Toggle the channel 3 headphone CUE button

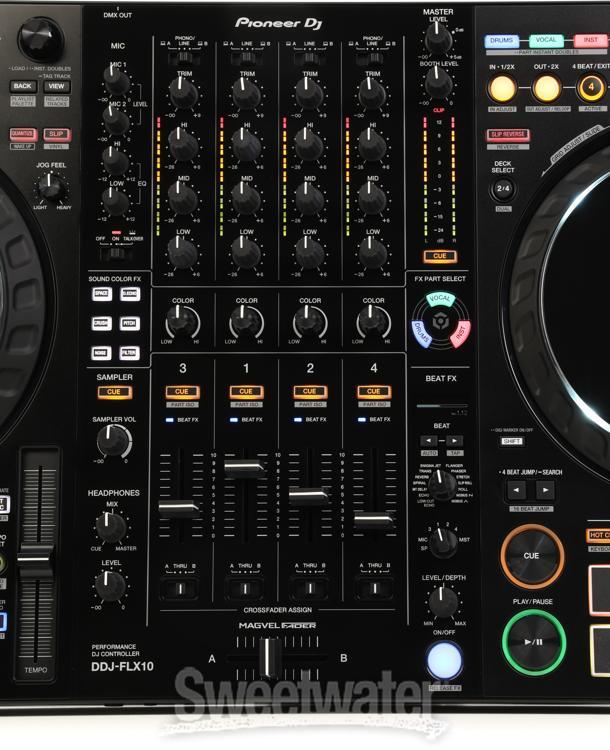click(x=182, y=392)
